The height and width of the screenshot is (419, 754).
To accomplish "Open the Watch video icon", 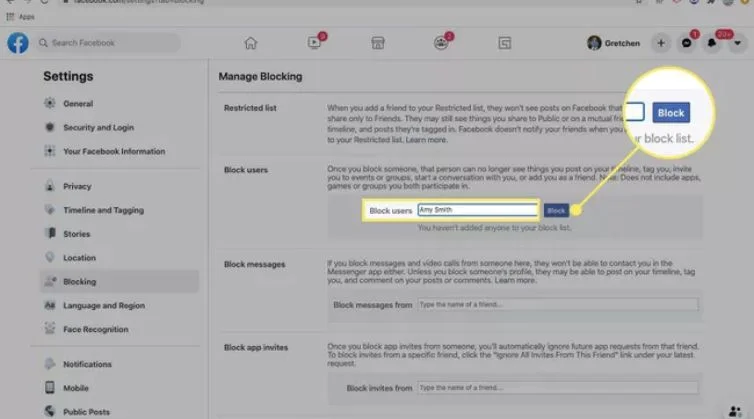I will [314, 43].
